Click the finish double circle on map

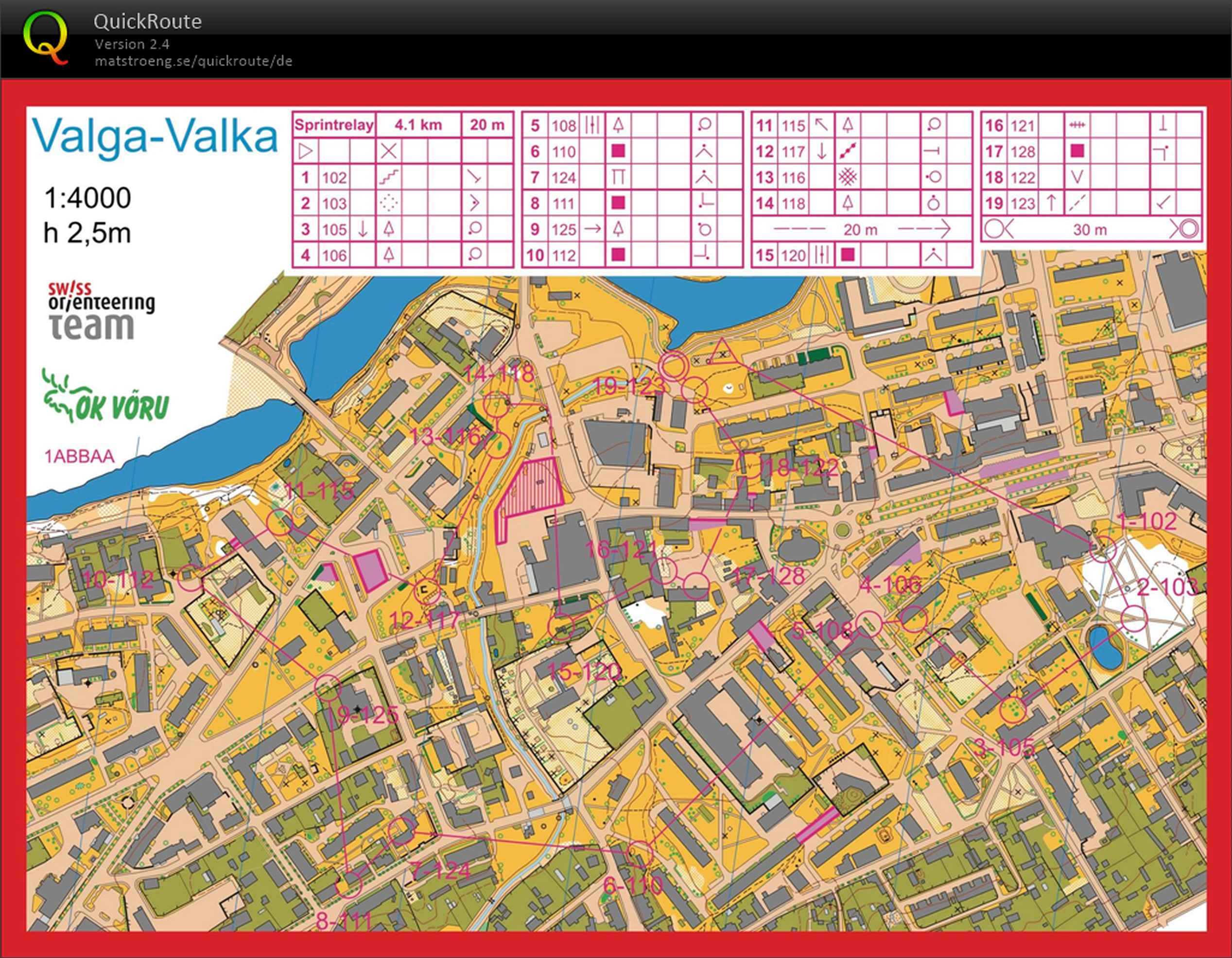pos(674,365)
